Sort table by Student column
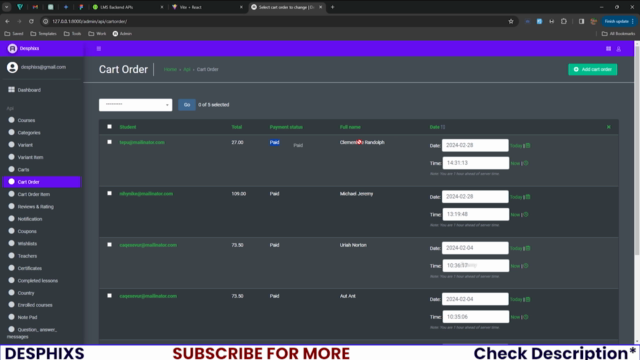Viewport: 640px width, 360px height. (128, 127)
